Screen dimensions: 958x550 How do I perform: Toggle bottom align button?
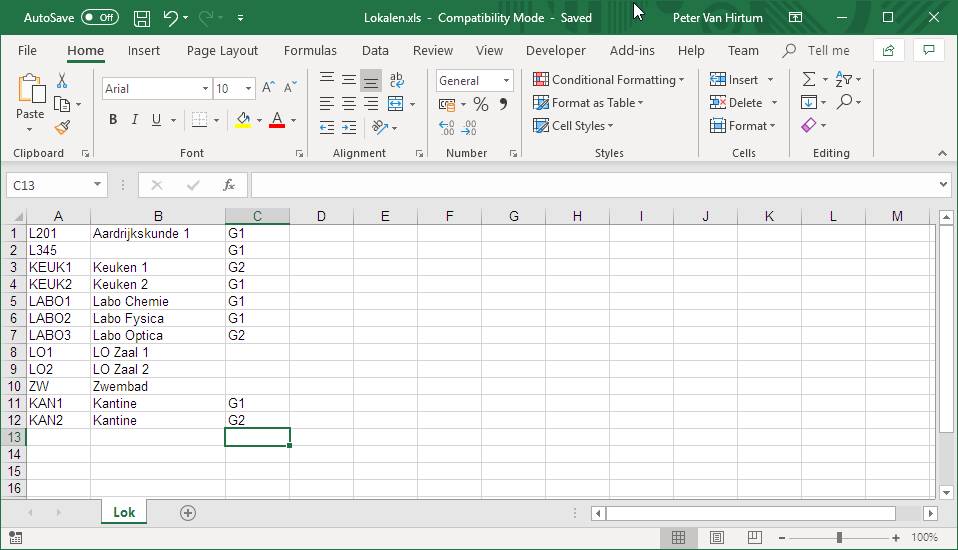pos(371,79)
